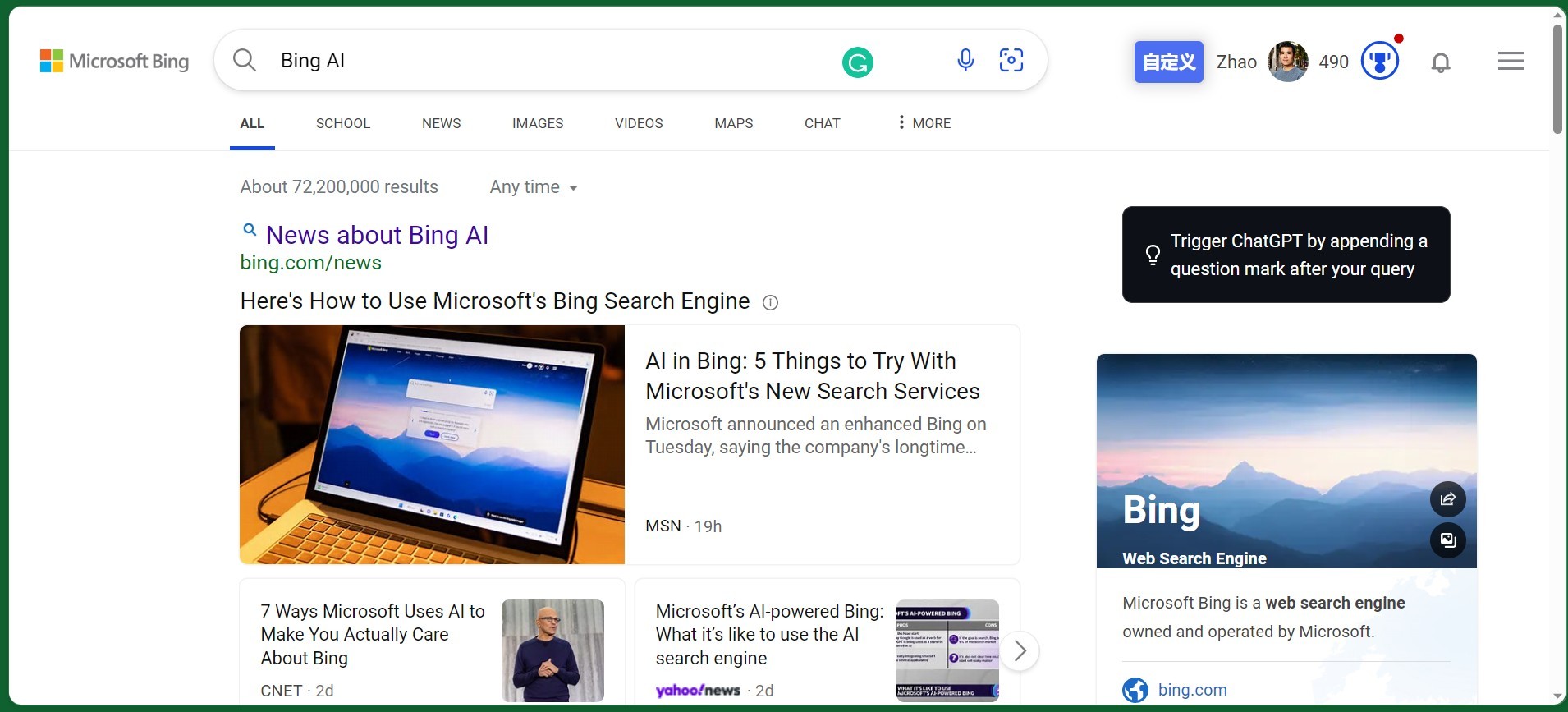The image size is (1568, 712).
Task: Click the yahoo/news source logo
Action: tap(699, 691)
